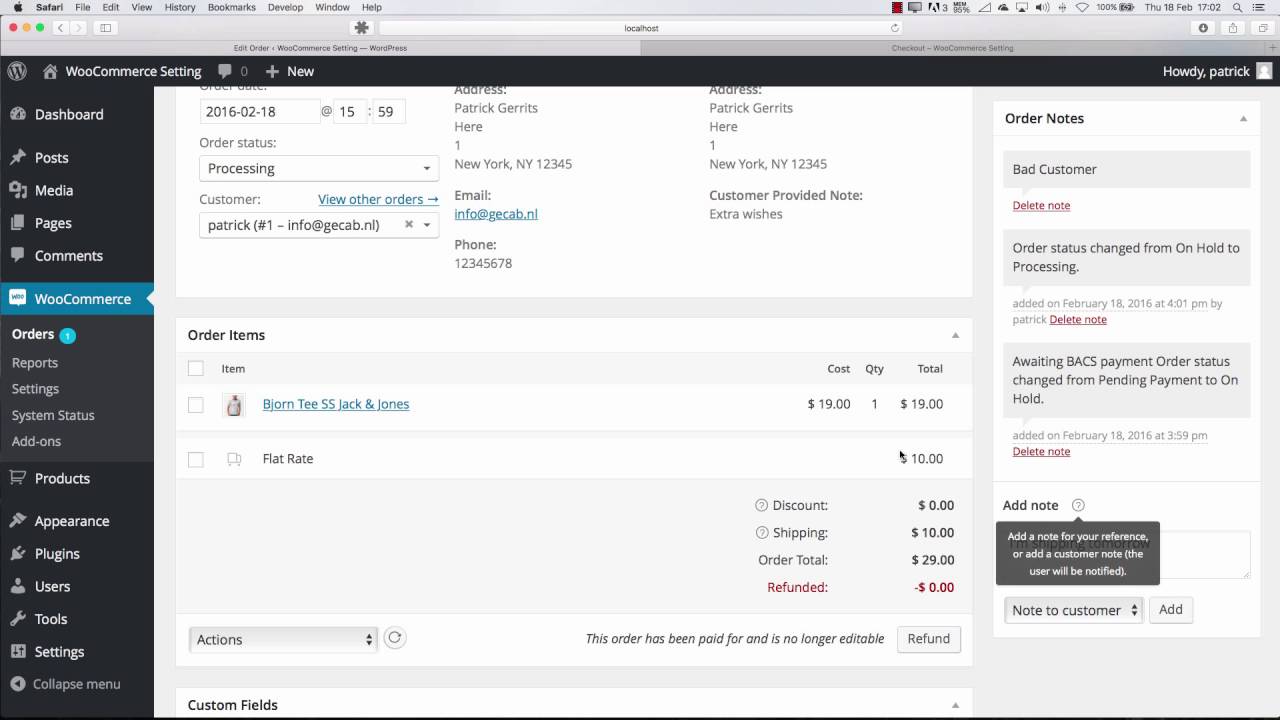Check the Bjorn Tee SS Jack & Jones row
This screenshot has width=1280, height=720.
tap(196, 404)
